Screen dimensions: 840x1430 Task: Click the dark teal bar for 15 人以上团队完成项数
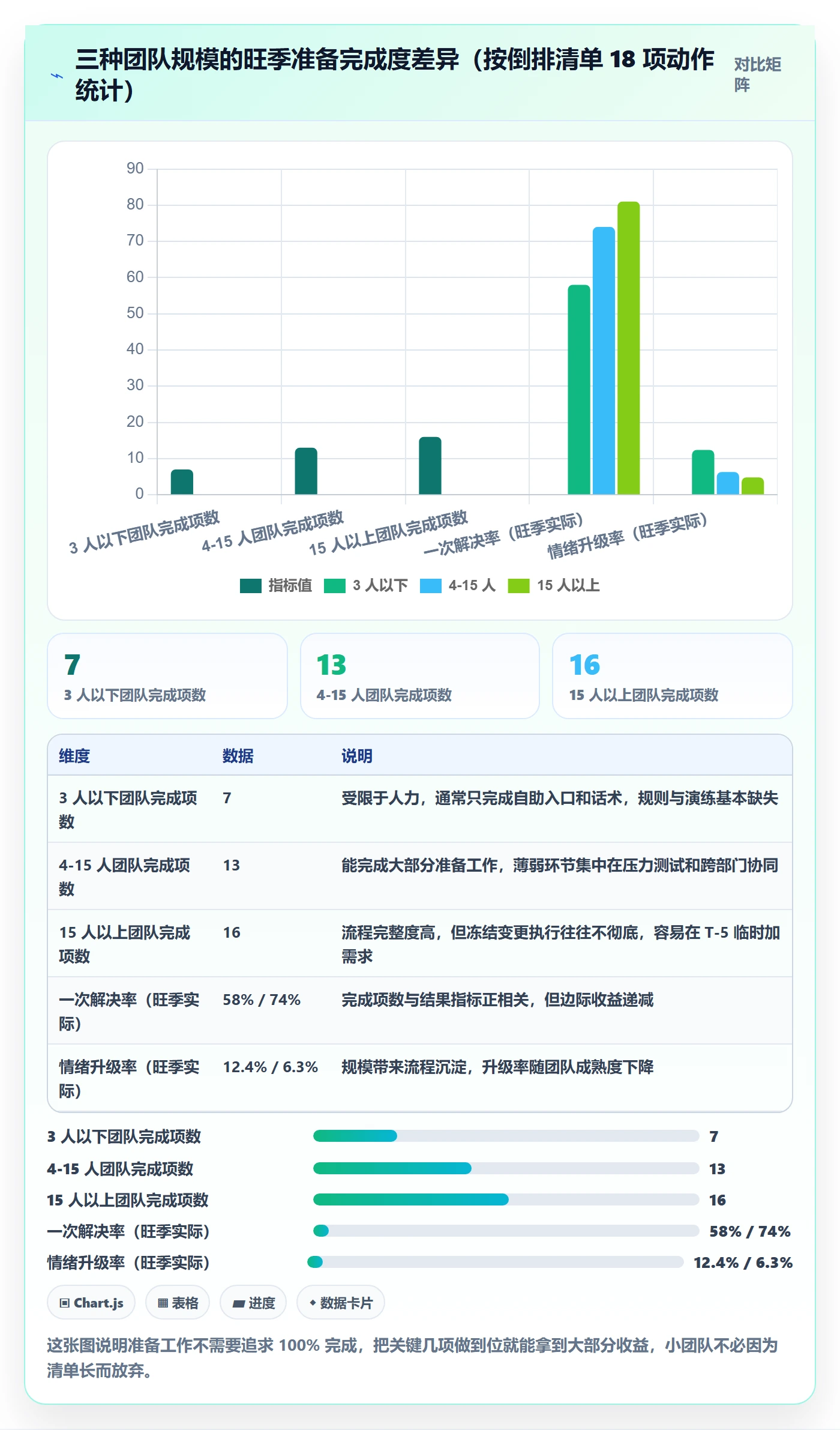pos(430,466)
